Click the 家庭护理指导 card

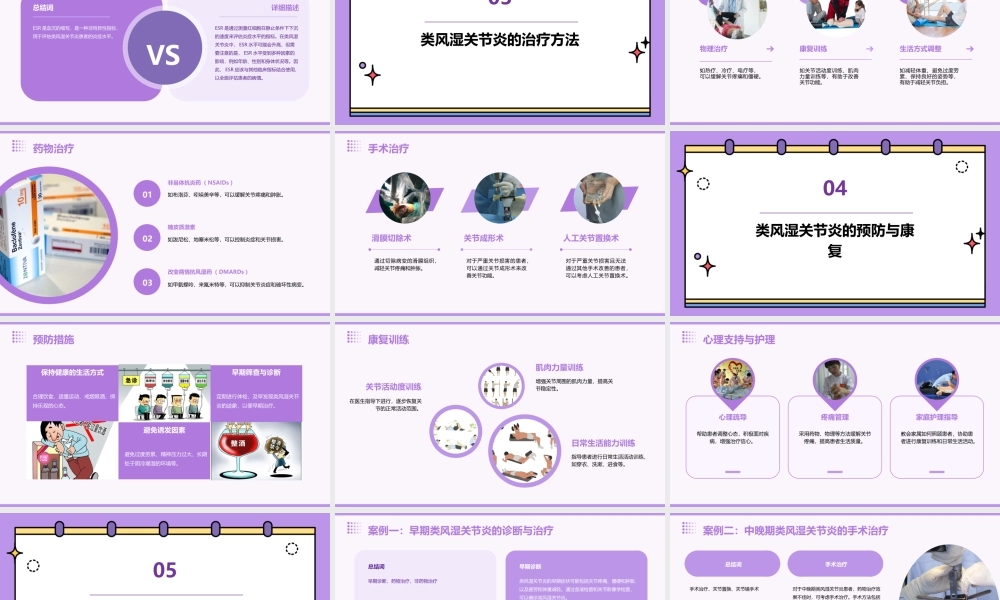click(x=937, y=437)
